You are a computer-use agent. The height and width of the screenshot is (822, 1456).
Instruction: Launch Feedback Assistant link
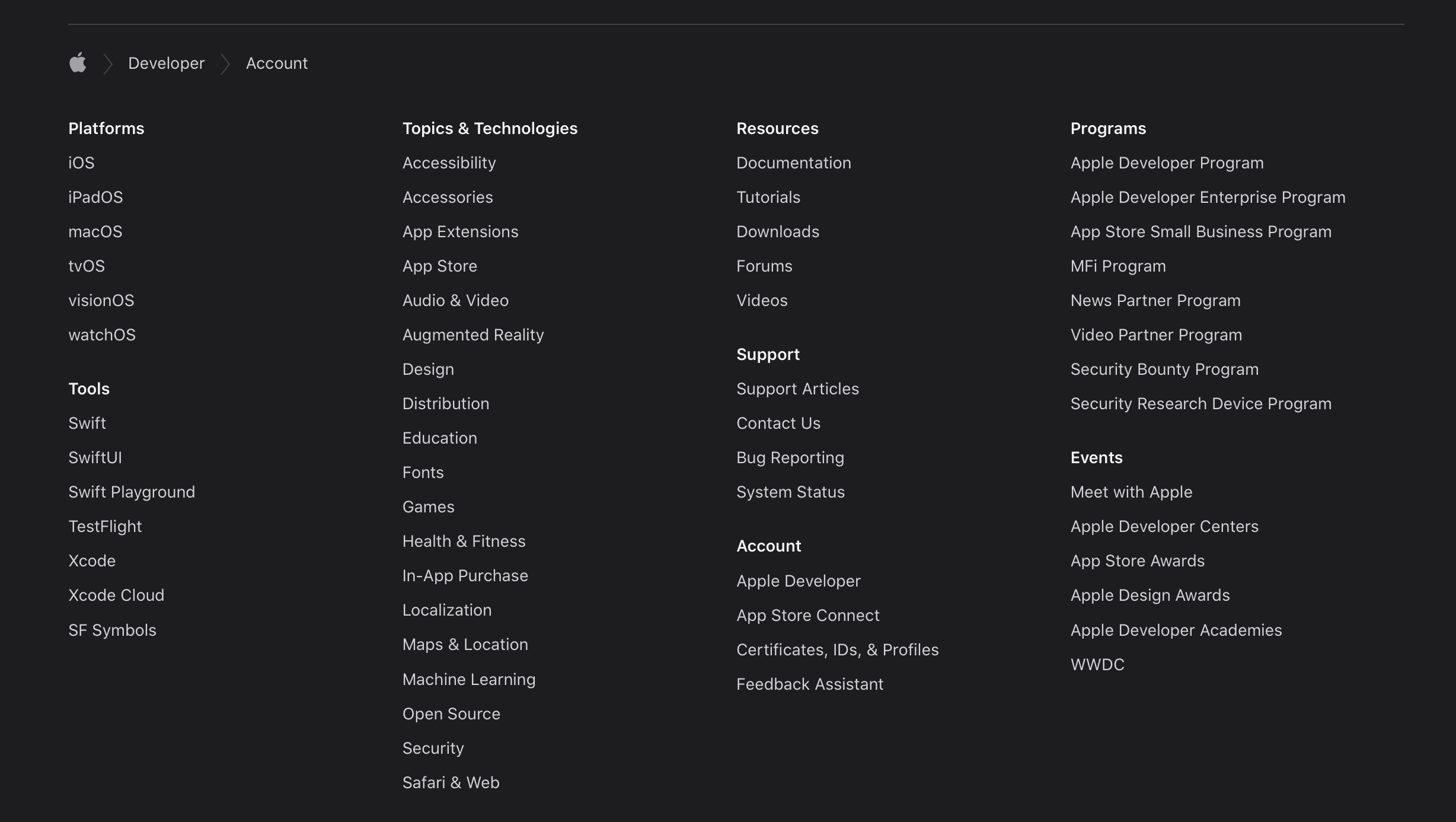[810, 684]
